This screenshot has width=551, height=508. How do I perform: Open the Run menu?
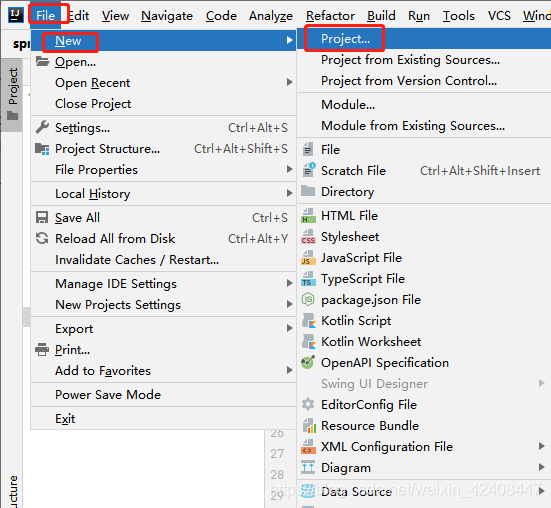(x=419, y=16)
